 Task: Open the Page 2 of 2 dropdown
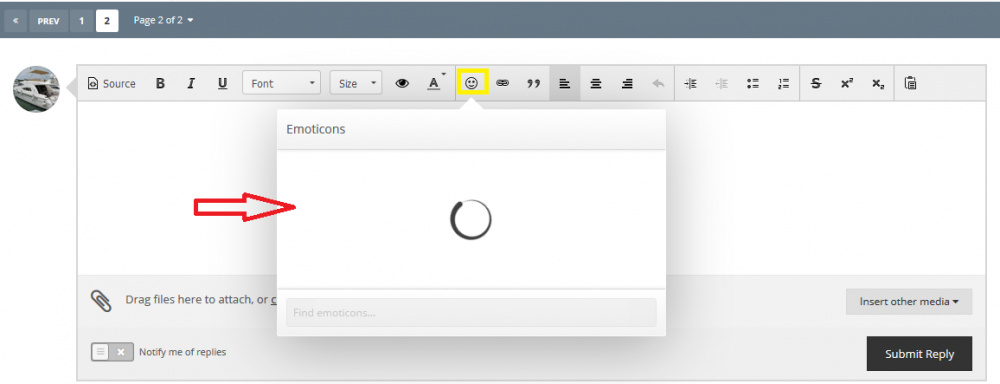pyautogui.click(x=163, y=20)
